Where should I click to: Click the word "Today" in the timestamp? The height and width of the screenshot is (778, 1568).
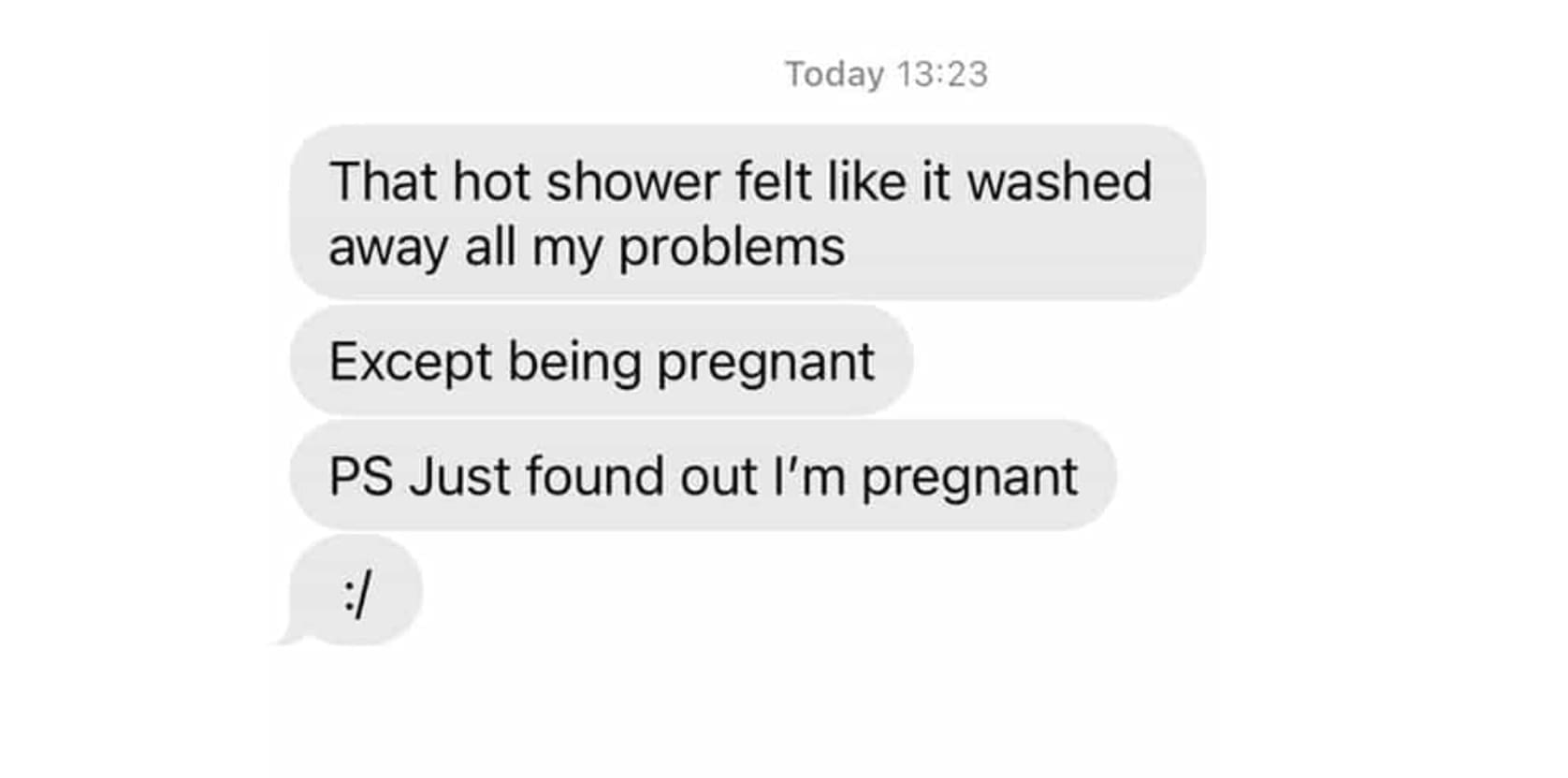coord(835,76)
